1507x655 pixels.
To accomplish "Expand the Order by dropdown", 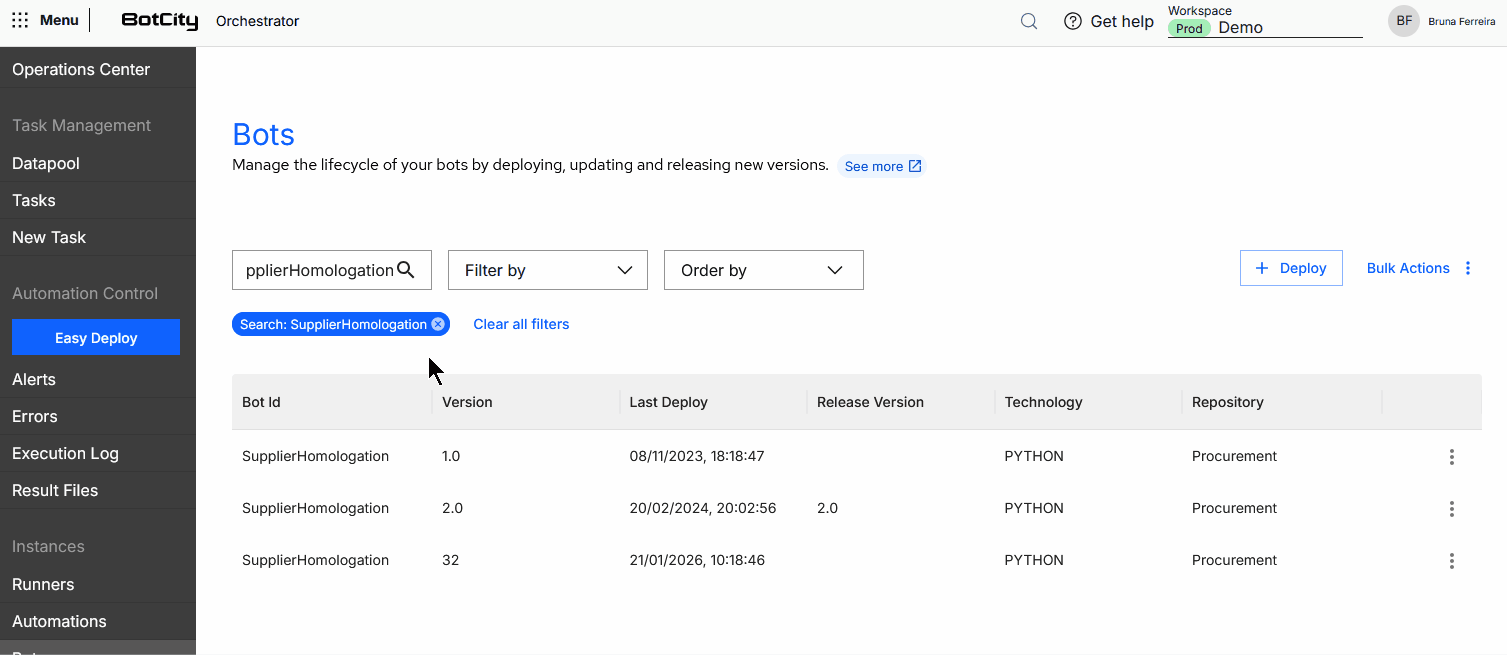I will click(764, 270).
